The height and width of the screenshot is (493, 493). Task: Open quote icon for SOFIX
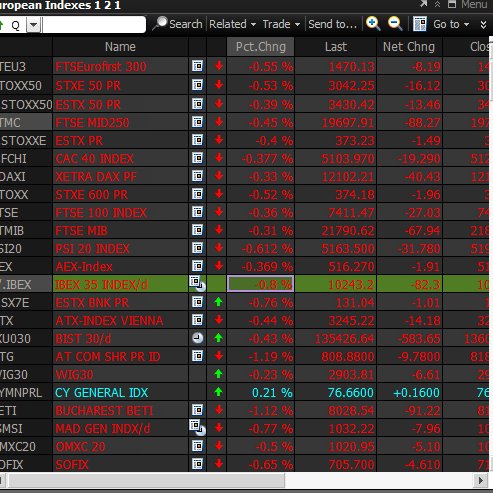tap(197, 464)
